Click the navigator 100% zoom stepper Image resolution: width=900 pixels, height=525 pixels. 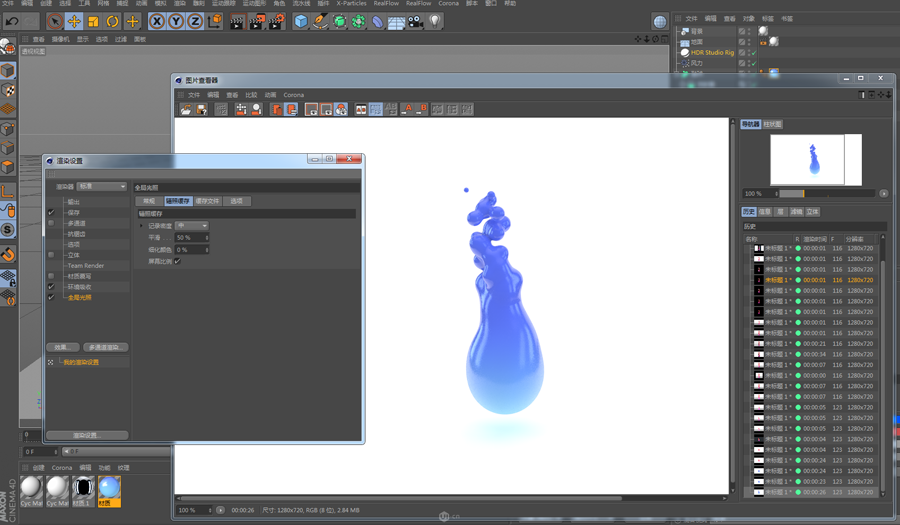coord(776,193)
